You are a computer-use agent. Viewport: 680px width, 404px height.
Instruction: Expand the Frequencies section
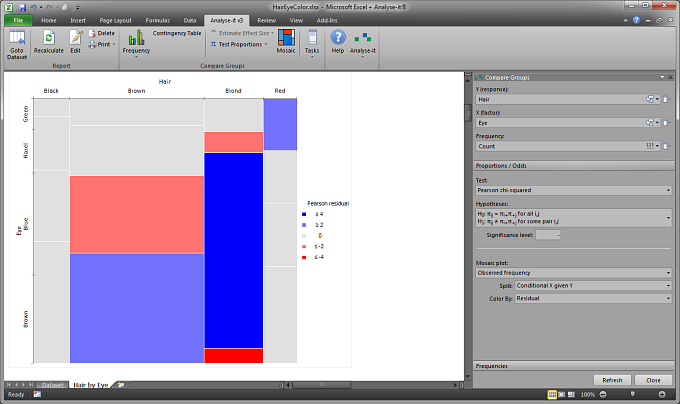[574, 366]
